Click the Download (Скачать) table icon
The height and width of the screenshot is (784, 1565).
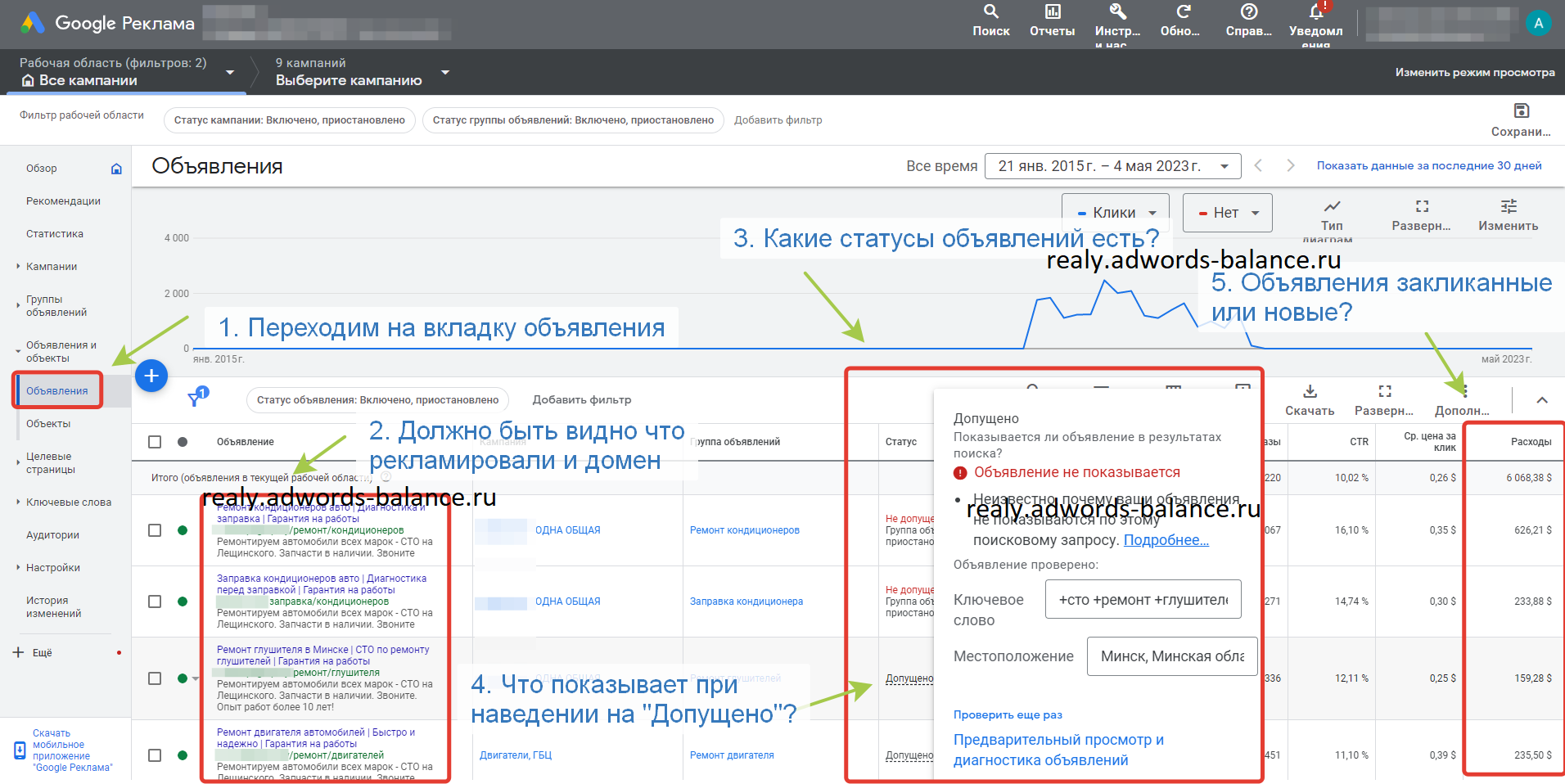coord(1310,392)
